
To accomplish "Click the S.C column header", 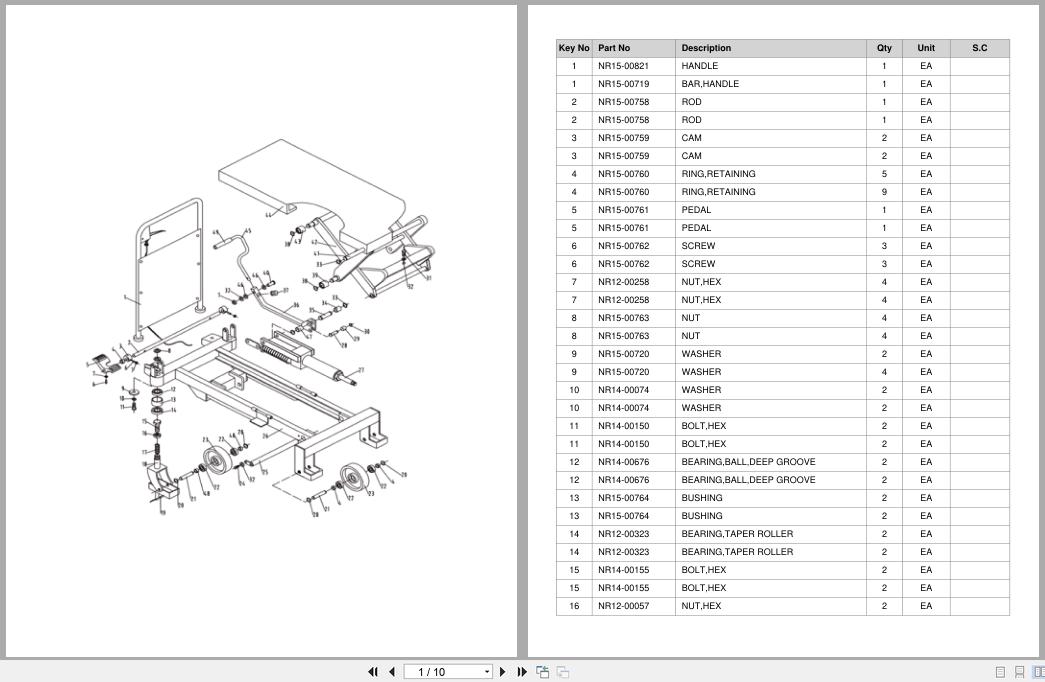I will click(x=980, y=48).
